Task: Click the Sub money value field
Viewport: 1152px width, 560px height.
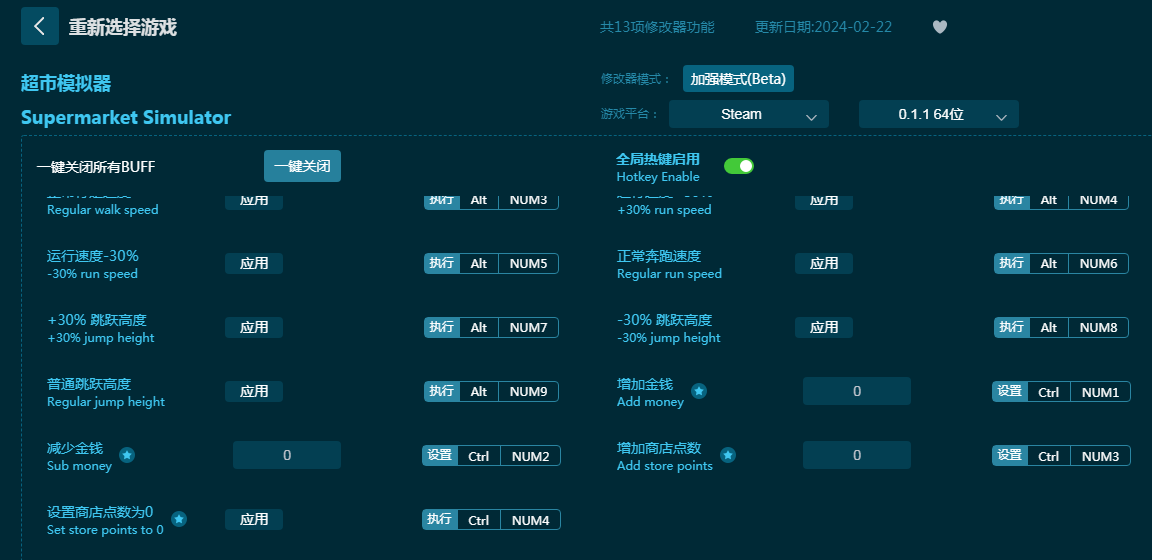Action: [x=287, y=455]
